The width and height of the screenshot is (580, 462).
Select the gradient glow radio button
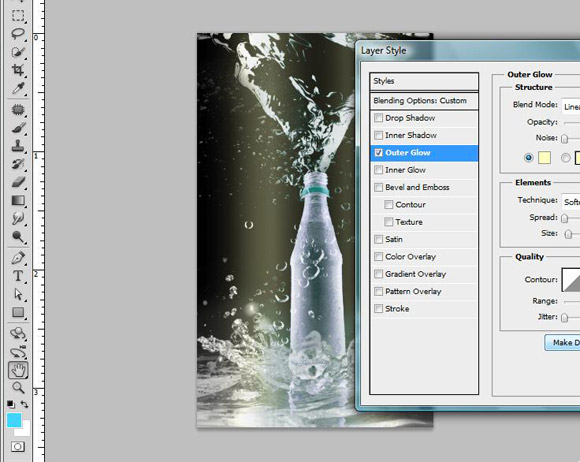(566, 158)
